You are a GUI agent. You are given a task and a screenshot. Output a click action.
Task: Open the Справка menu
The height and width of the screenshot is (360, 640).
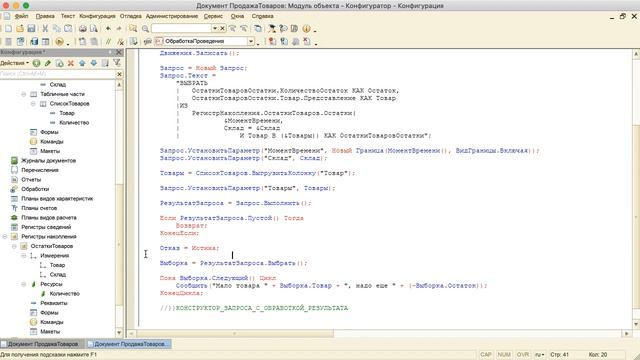coord(262,16)
